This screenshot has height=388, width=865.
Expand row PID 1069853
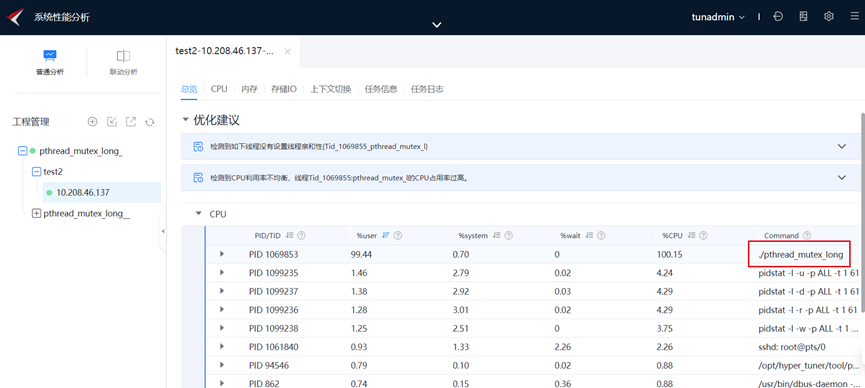point(222,254)
